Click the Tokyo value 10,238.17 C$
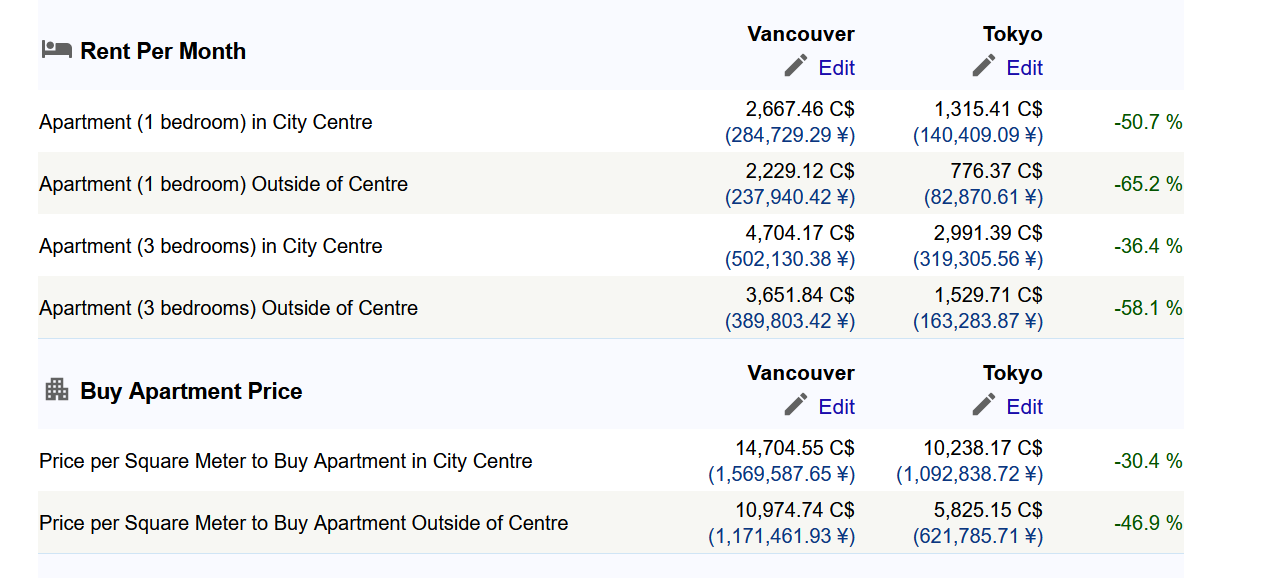 (983, 448)
